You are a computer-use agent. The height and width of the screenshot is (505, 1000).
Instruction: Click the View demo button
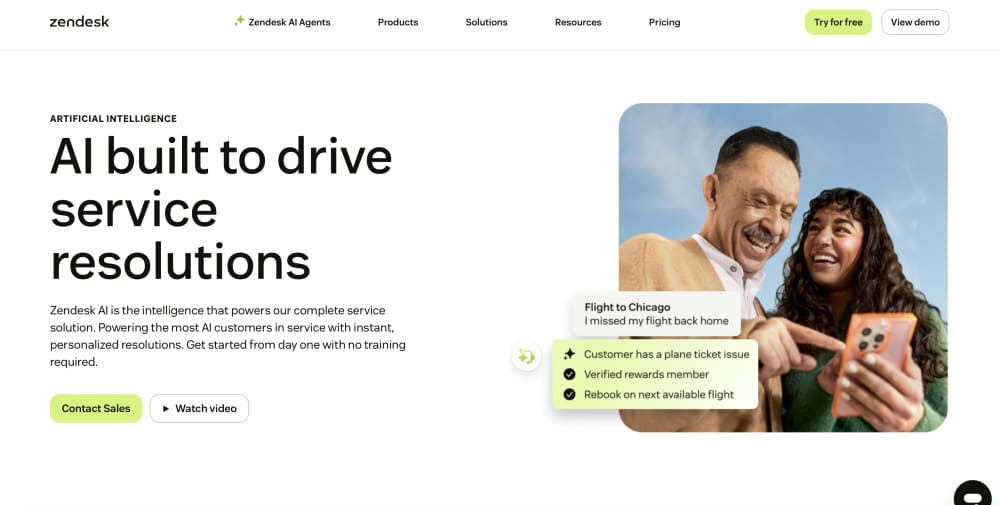pos(915,22)
